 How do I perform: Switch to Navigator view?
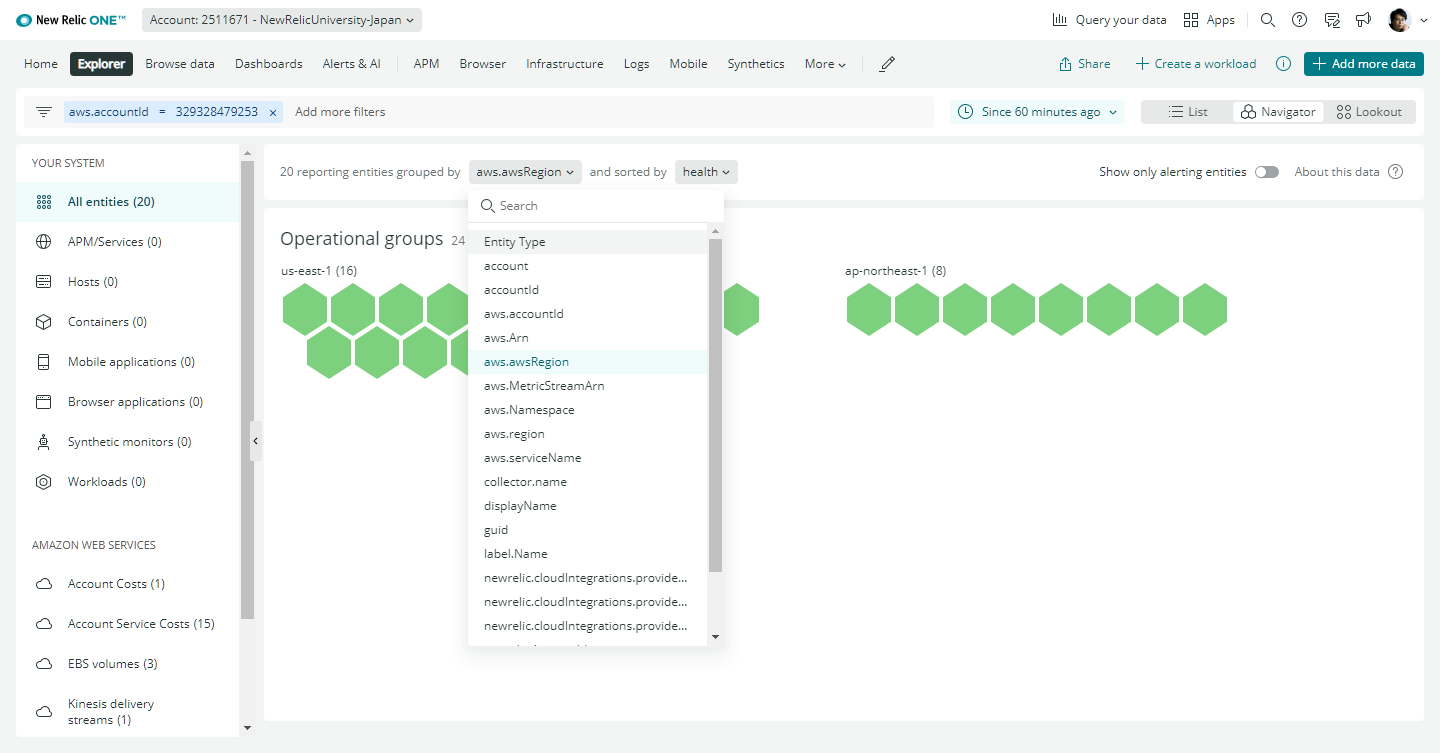point(1278,112)
